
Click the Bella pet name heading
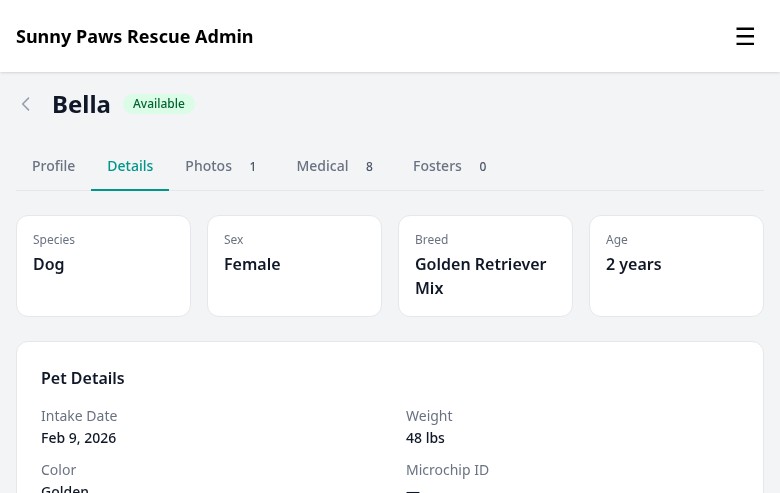[x=81, y=104]
